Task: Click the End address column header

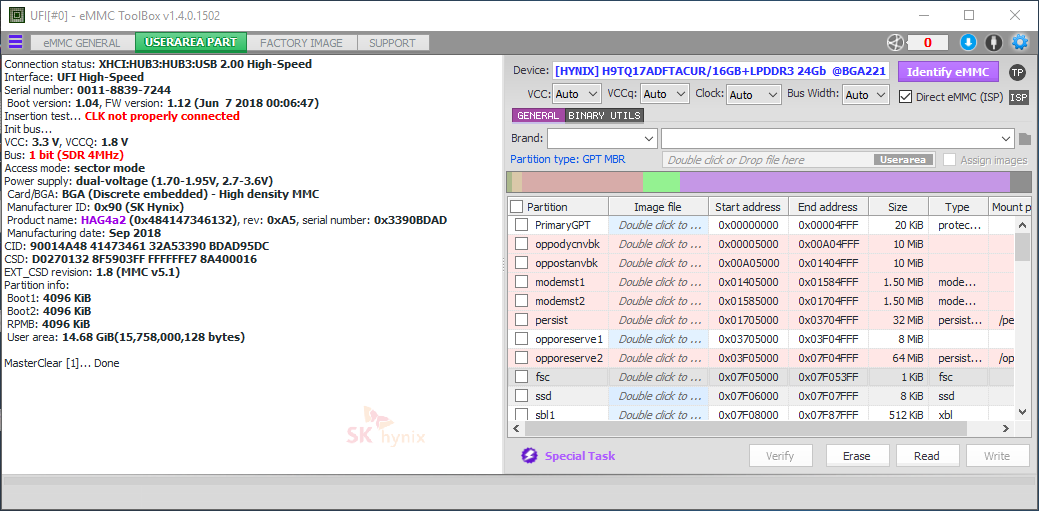Action: 828,207
